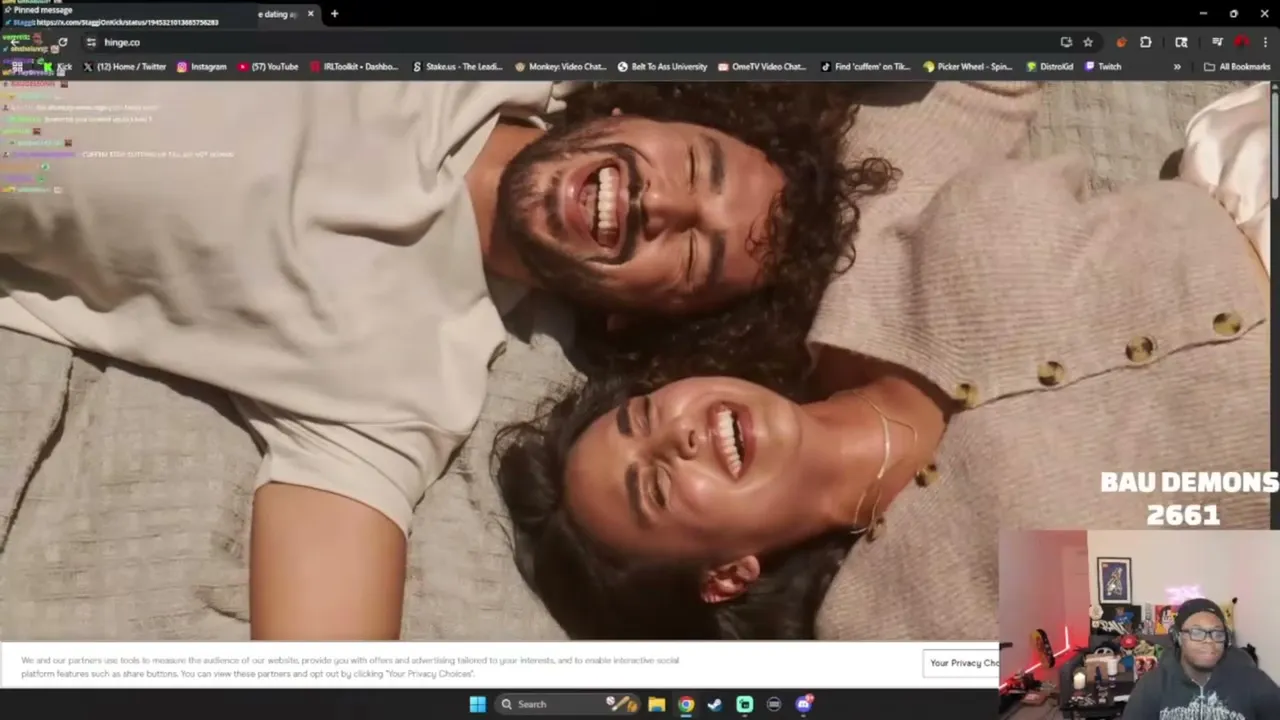Open the Belt To Ass University bookmark
Screen dimensions: 1280x720
pyautogui.click(x=662, y=67)
